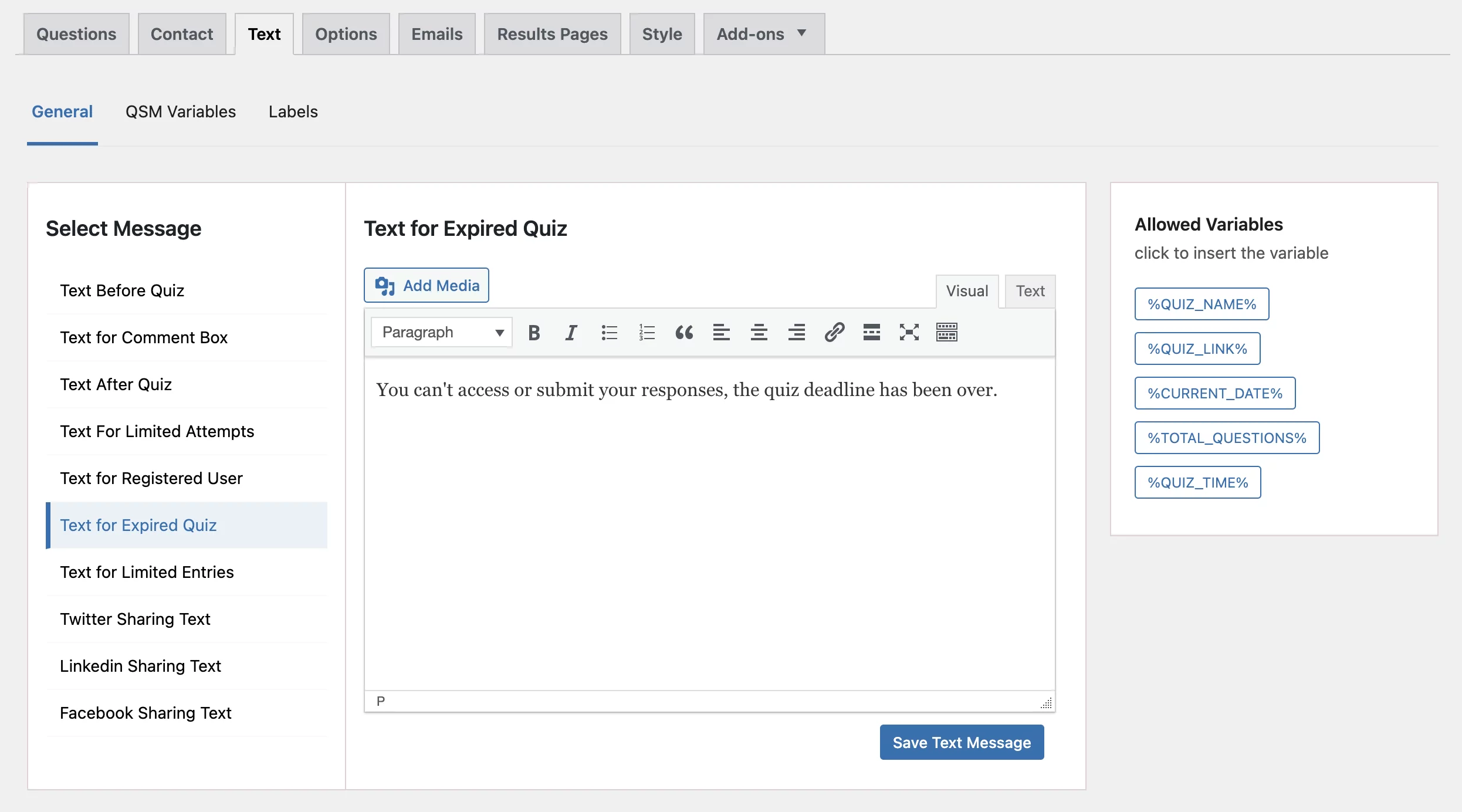Select Text For Limited Attempts message
This screenshot has width=1462, height=812.
click(187, 431)
